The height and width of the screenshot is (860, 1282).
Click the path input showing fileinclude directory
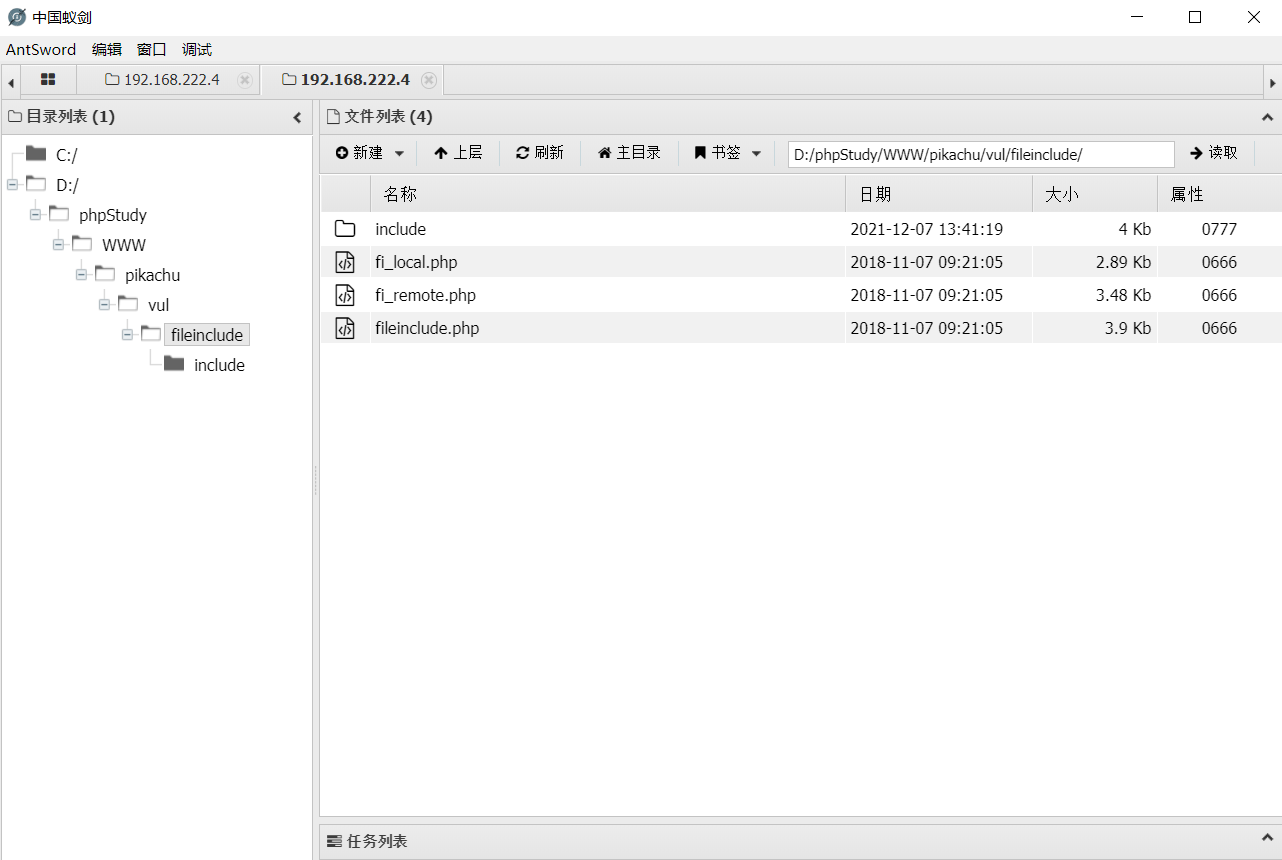(980, 154)
